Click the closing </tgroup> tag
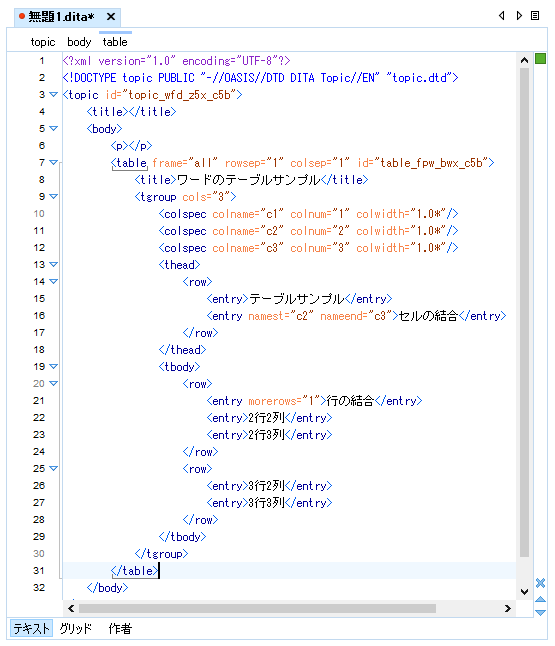 [162, 554]
